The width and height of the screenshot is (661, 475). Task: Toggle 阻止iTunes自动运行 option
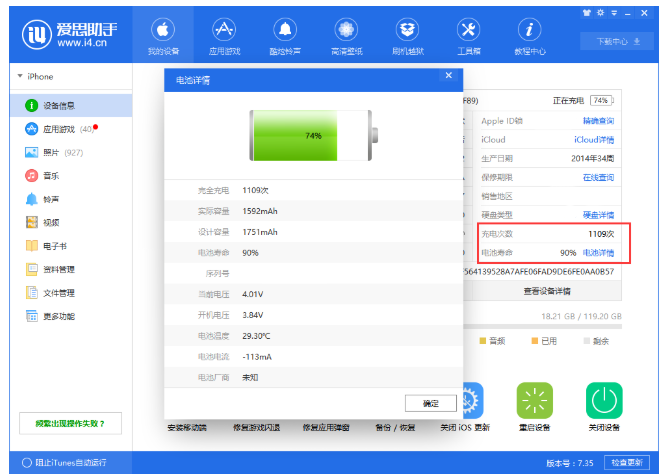click(x=27, y=462)
